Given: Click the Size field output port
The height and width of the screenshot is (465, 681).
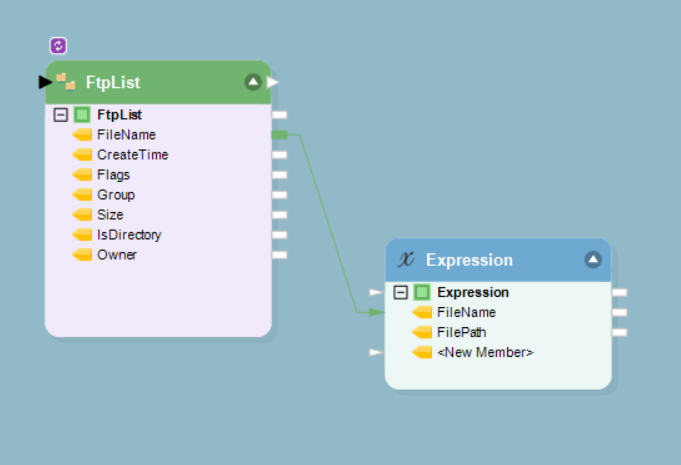Looking at the screenshot, I should click(280, 215).
